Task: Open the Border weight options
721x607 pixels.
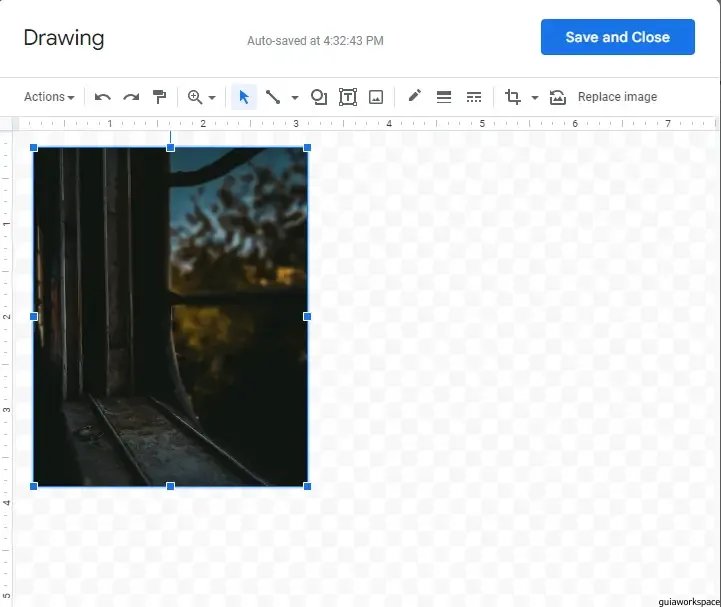Action: click(444, 97)
